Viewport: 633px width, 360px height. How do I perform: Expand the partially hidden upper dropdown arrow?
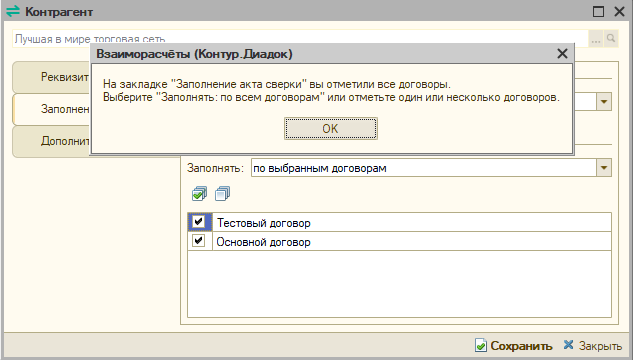604,102
